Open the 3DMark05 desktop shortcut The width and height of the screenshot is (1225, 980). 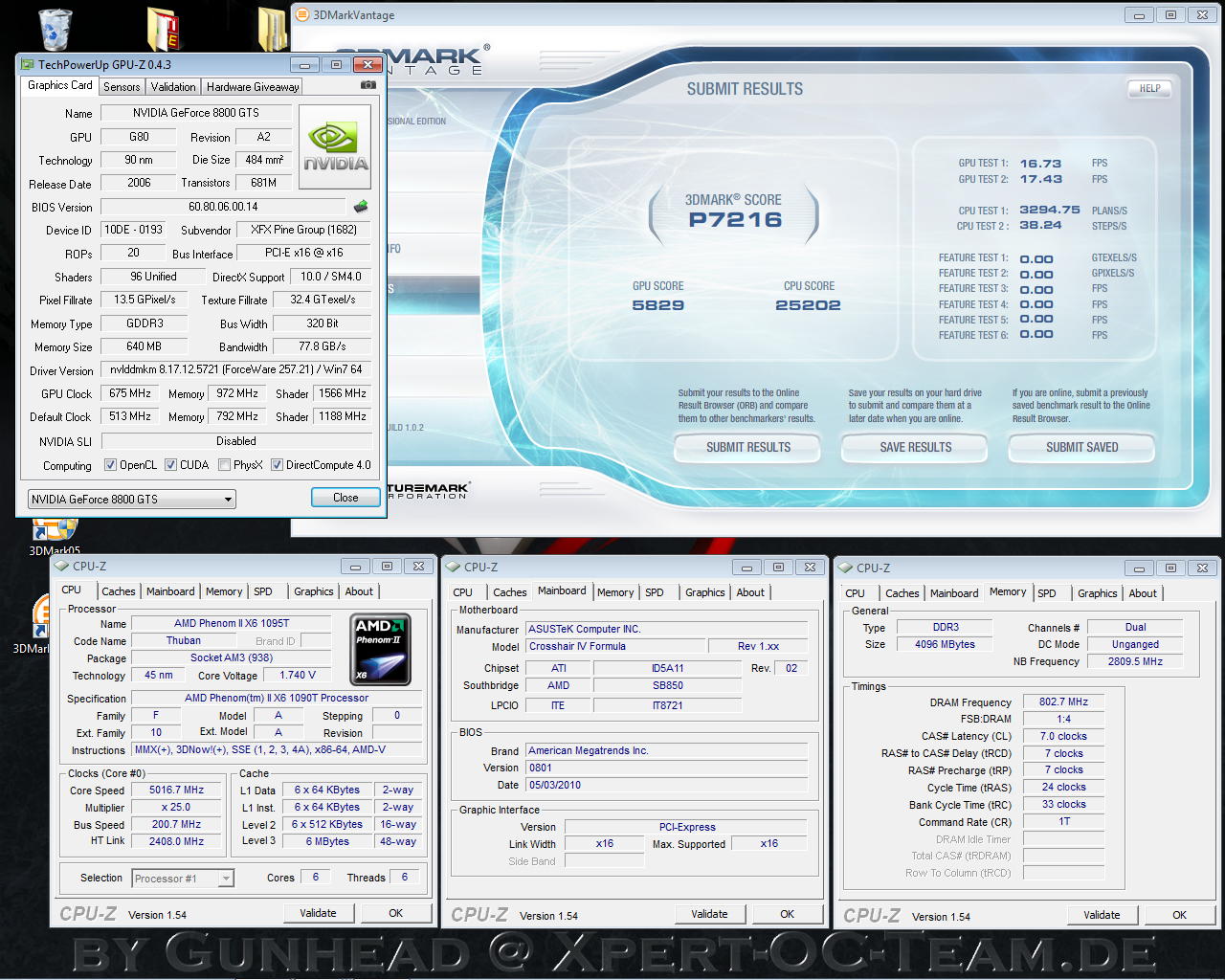[55, 536]
